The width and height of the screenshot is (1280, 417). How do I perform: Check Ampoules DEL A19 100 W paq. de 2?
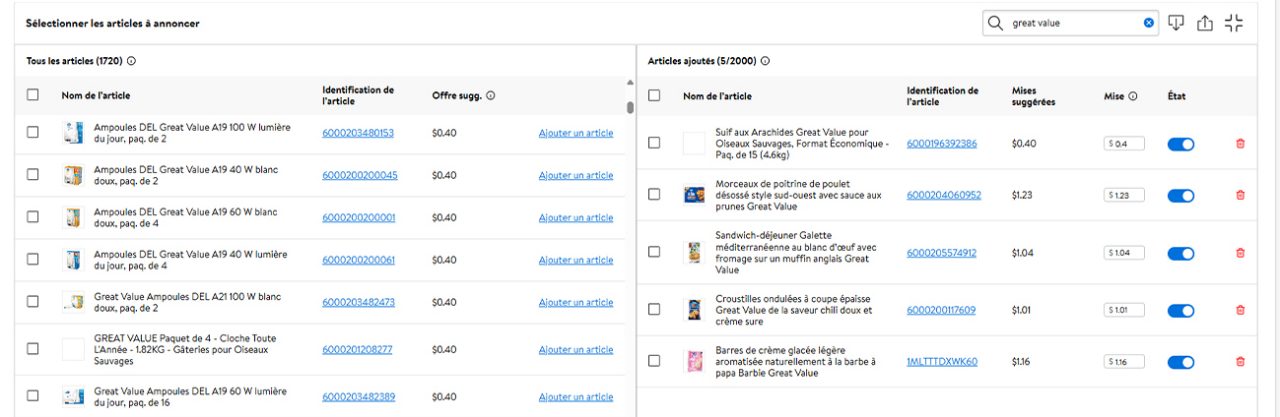33,132
